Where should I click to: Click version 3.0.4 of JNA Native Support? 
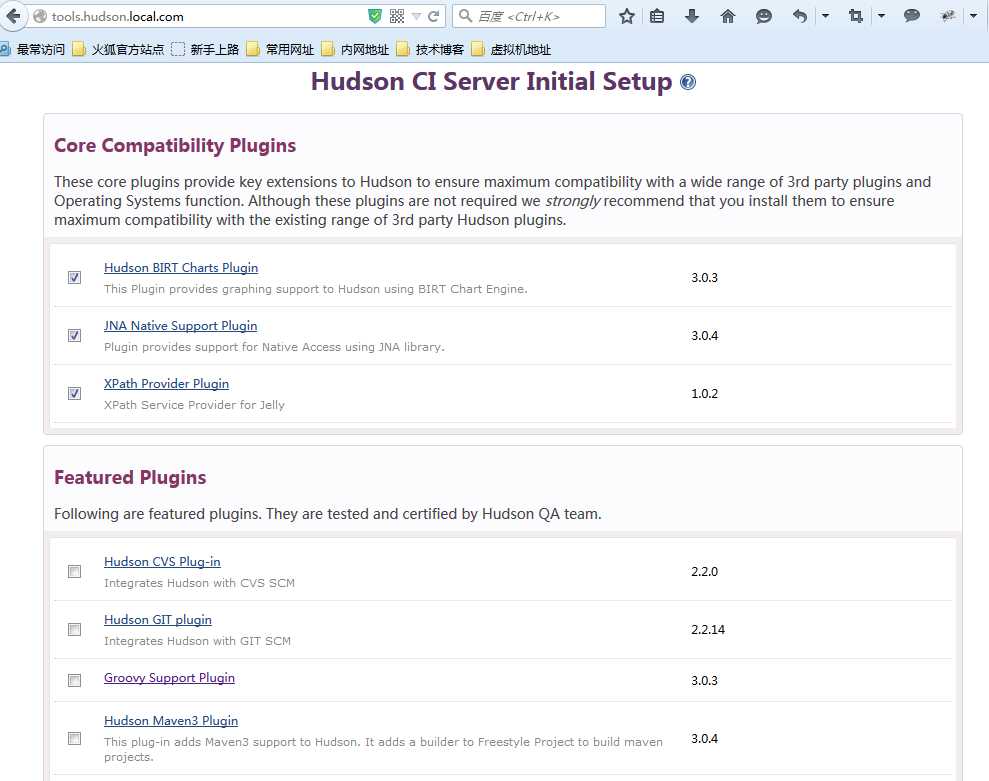(x=705, y=336)
